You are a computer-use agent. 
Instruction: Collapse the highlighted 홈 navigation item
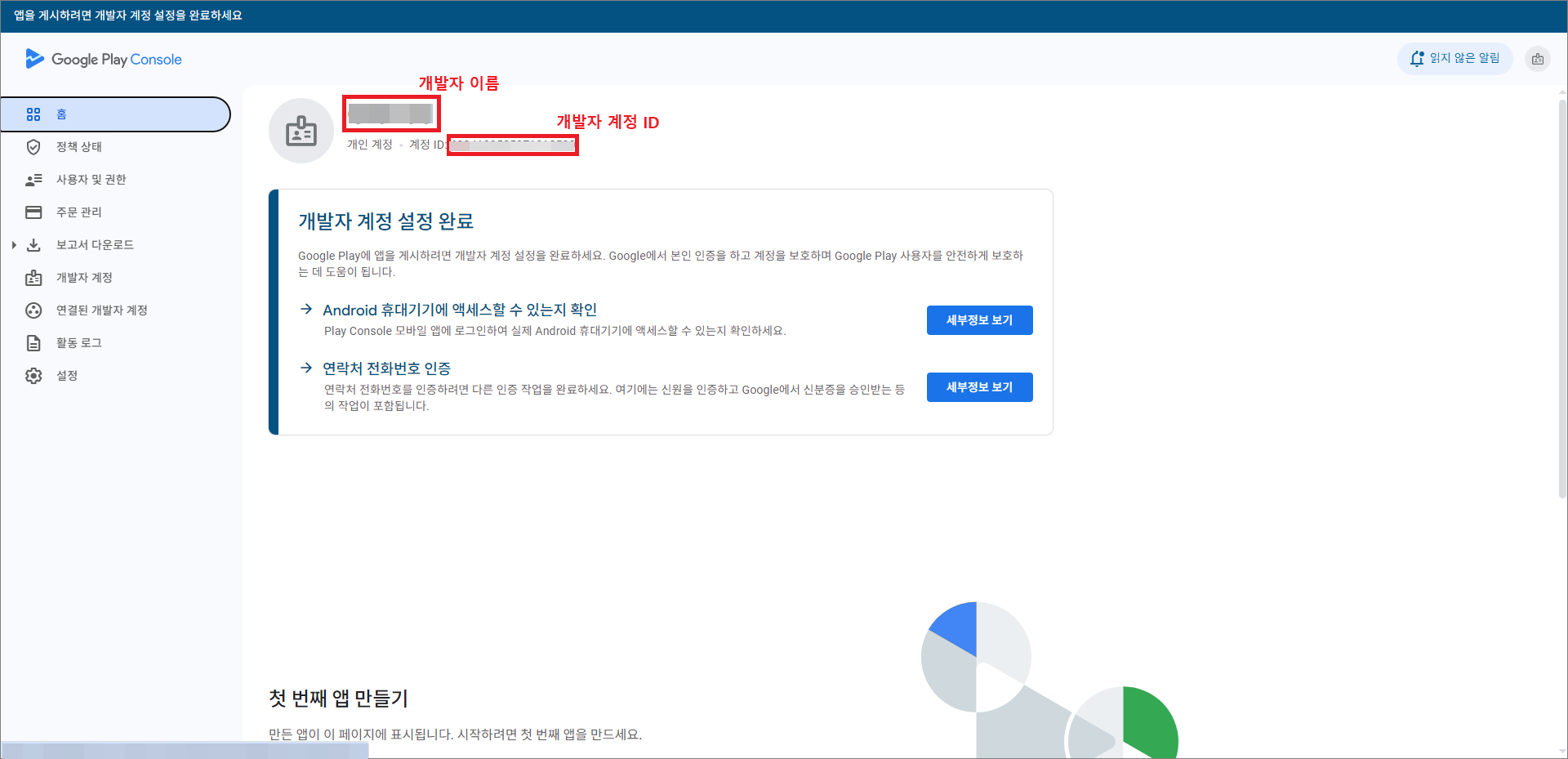(x=114, y=114)
